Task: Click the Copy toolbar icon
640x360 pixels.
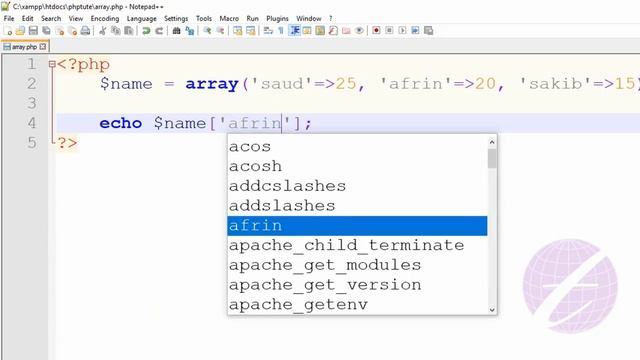Action: [x=116, y=31]
